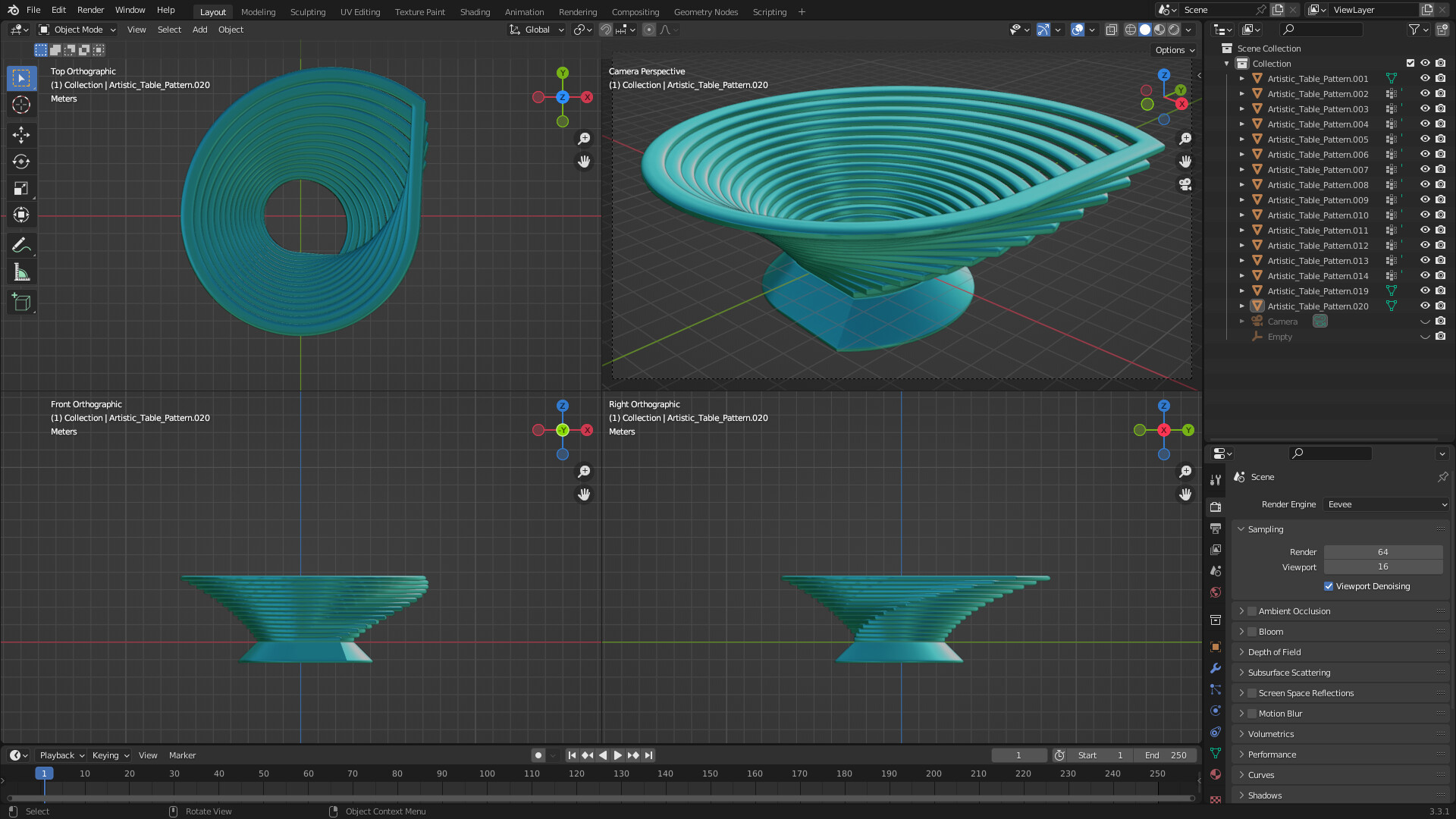1456x819 pixels.
Task: Open the Add Cube tool
Action: coord(21,301)
